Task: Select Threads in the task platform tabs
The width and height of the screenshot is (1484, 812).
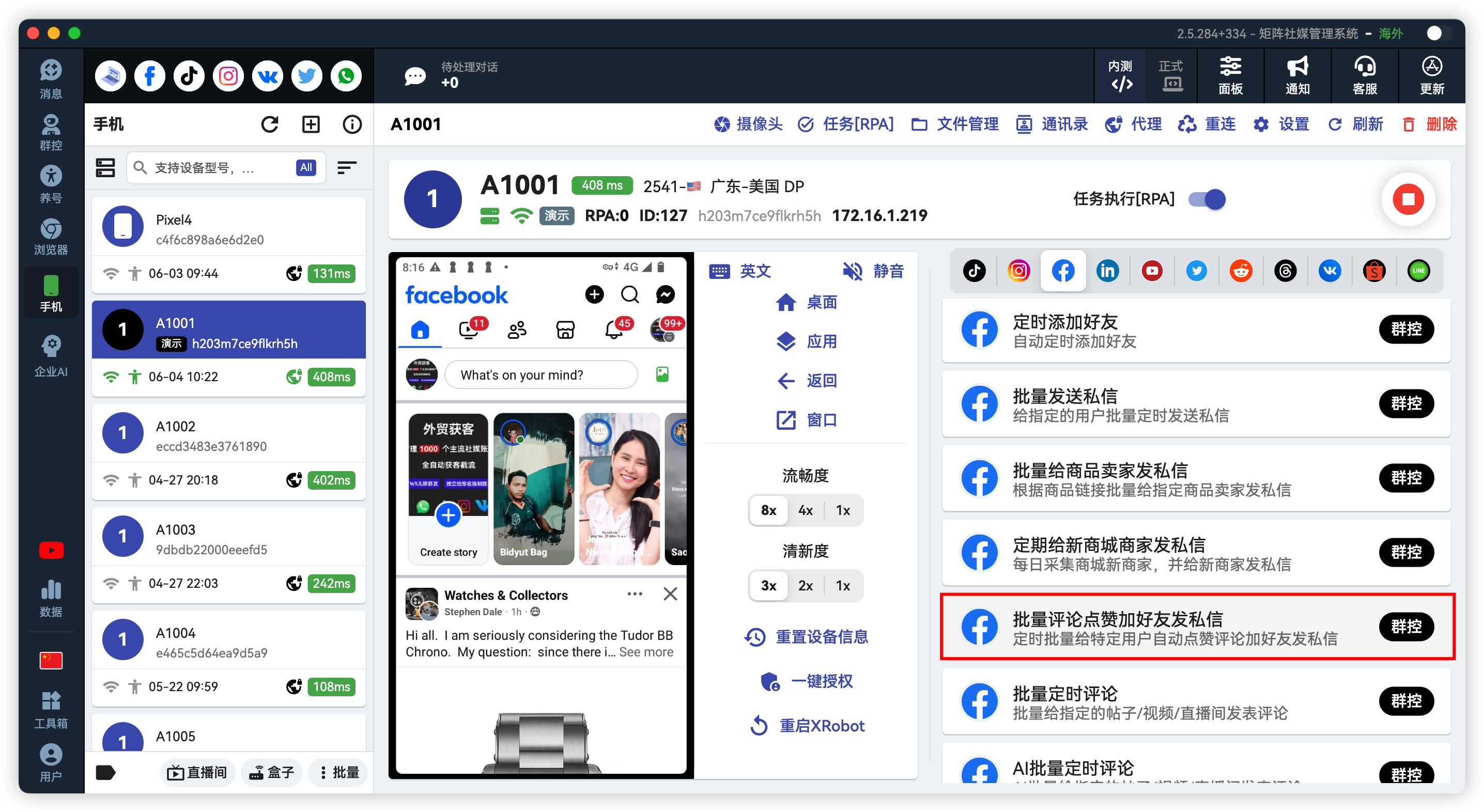Action: 1285,271
